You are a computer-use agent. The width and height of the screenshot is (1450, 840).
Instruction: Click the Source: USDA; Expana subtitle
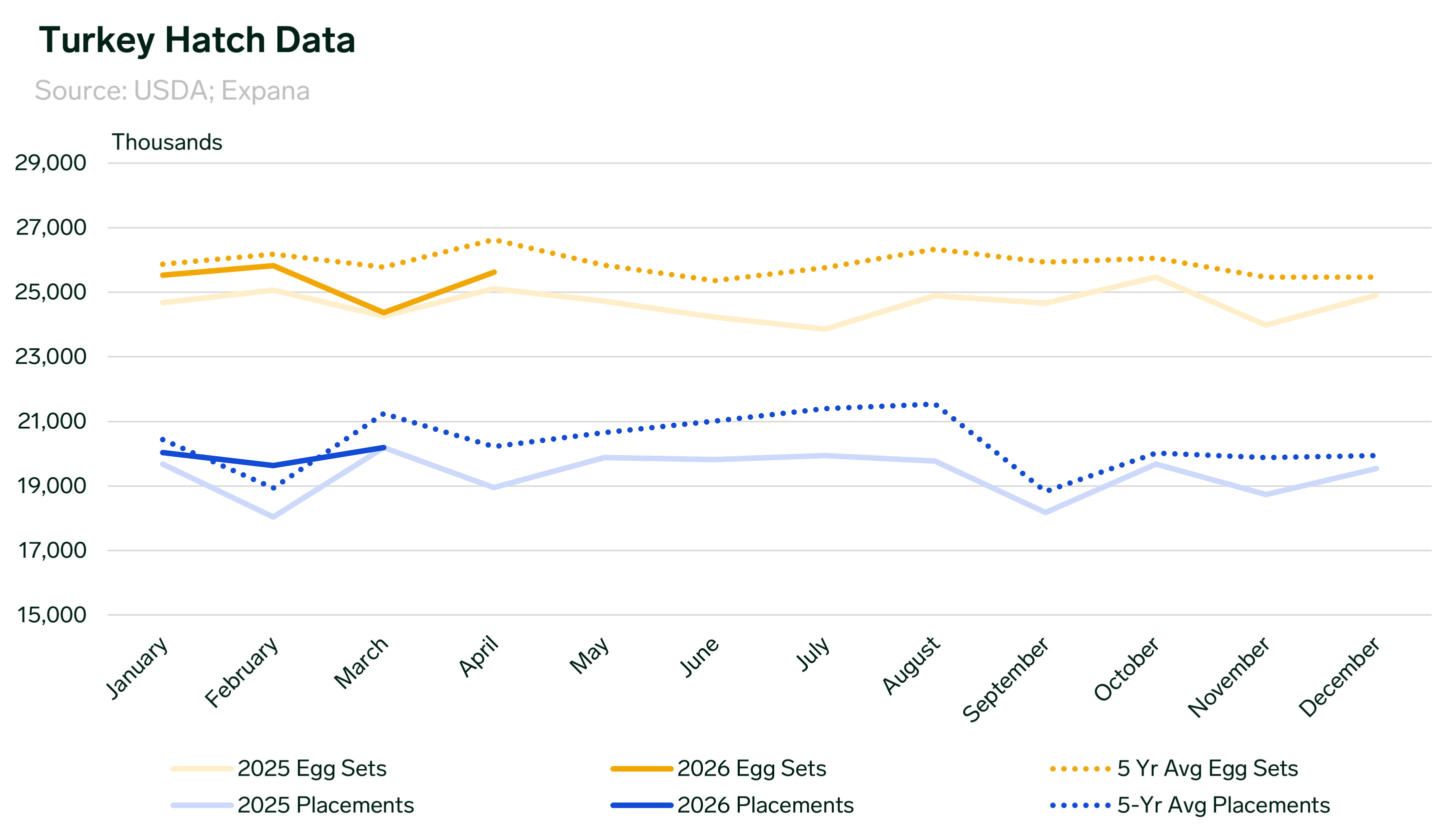point(172,91)
